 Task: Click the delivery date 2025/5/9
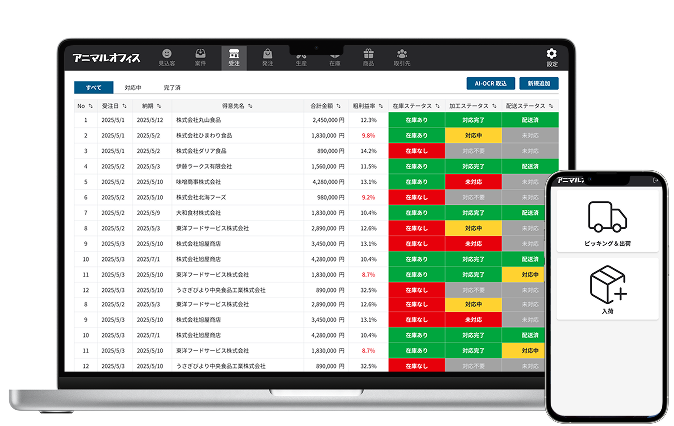(148, 213)
